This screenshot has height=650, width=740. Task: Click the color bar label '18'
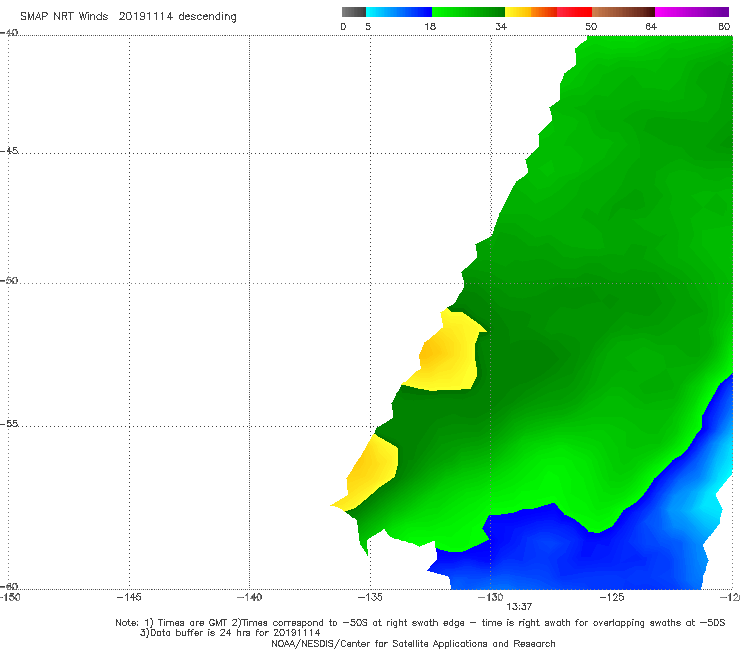[x=430, y=27]
